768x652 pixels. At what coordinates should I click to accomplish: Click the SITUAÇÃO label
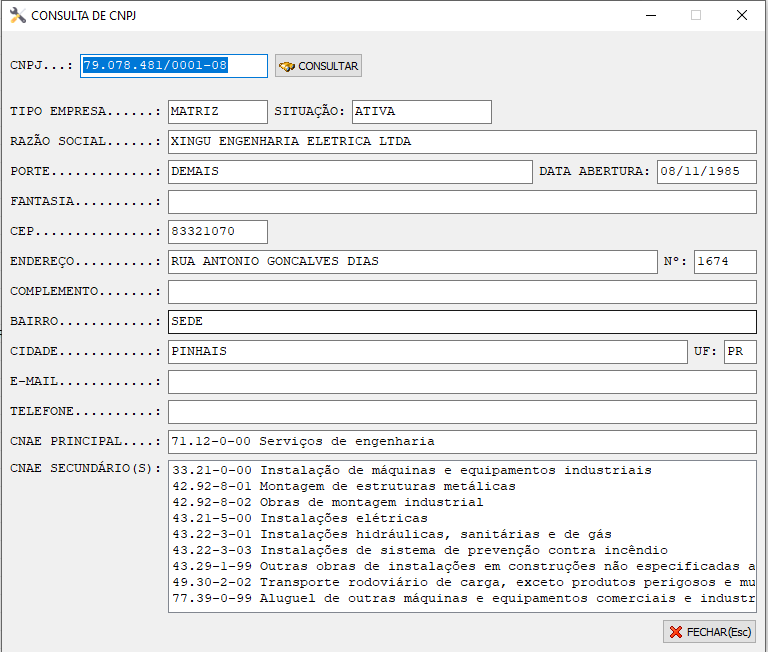pos(309,112)
